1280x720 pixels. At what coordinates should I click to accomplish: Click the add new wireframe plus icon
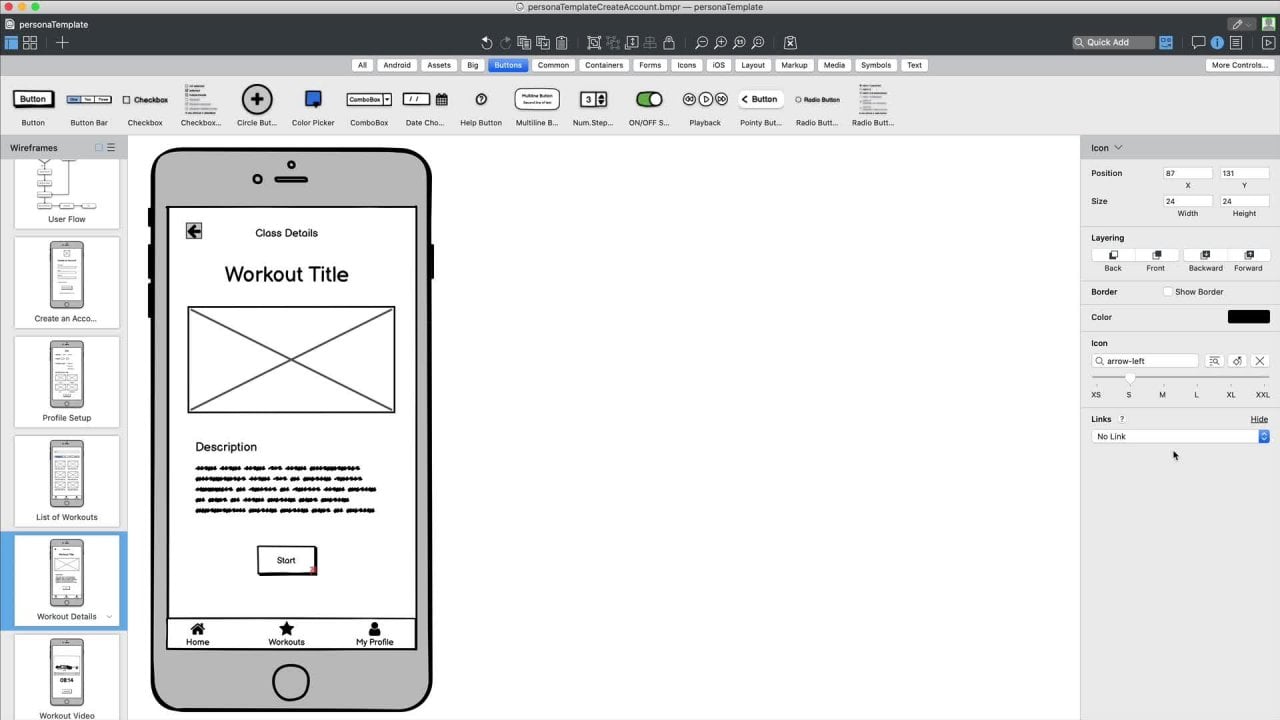[62, 43]
